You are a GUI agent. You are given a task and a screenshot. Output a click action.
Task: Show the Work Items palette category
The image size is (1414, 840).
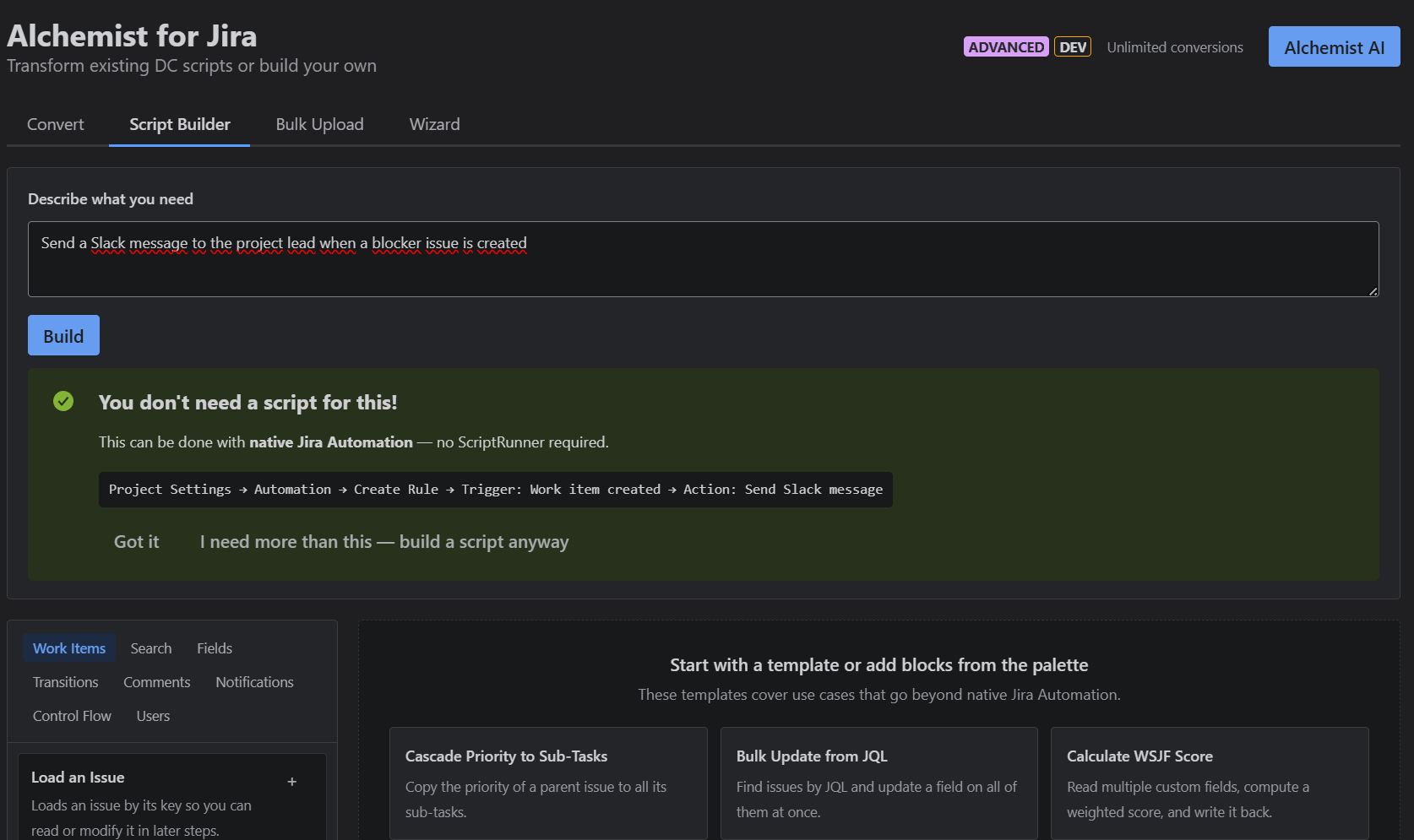coord(69,648)
